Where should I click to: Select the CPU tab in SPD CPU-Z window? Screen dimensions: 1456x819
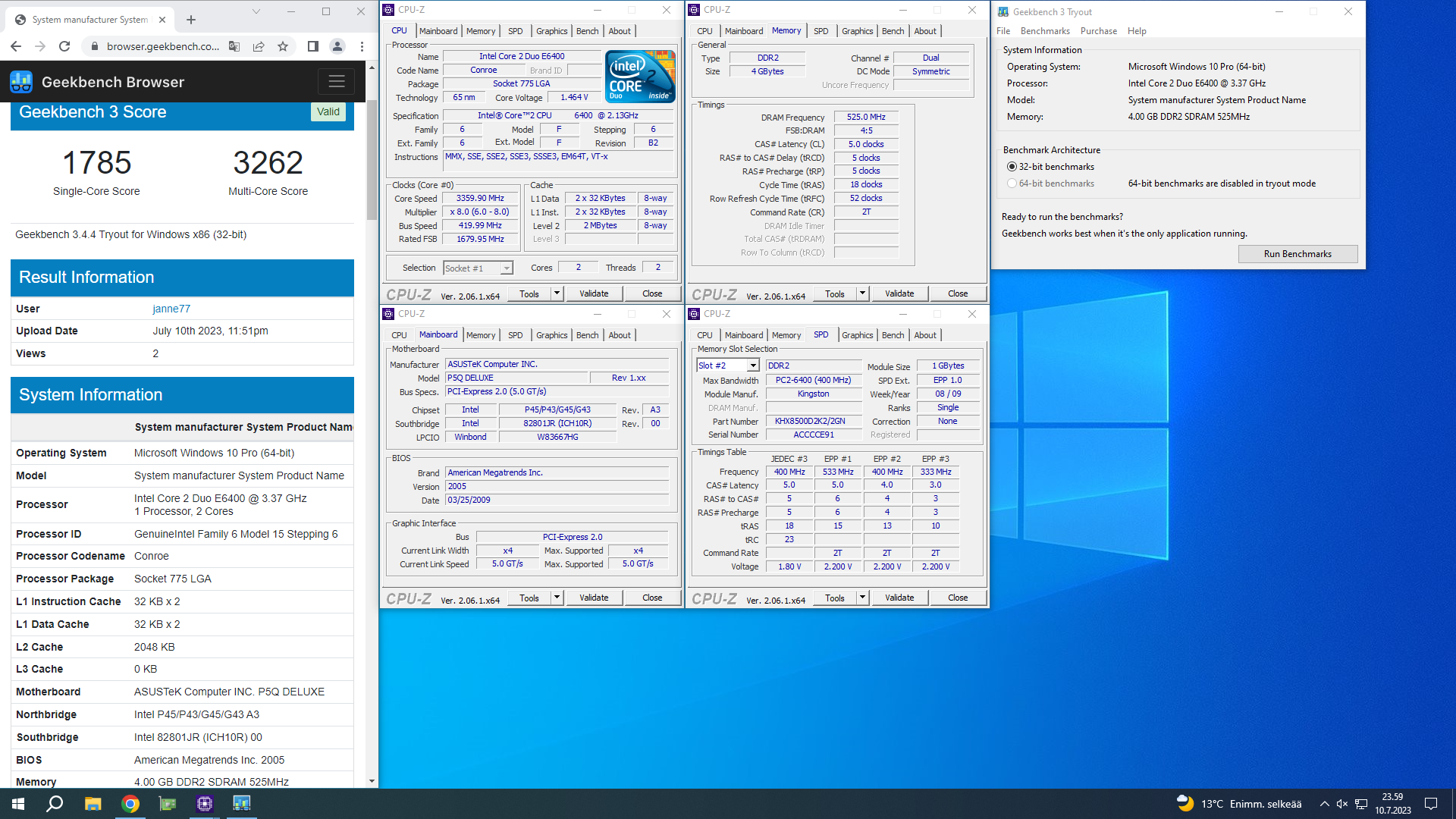click(704, 335)
